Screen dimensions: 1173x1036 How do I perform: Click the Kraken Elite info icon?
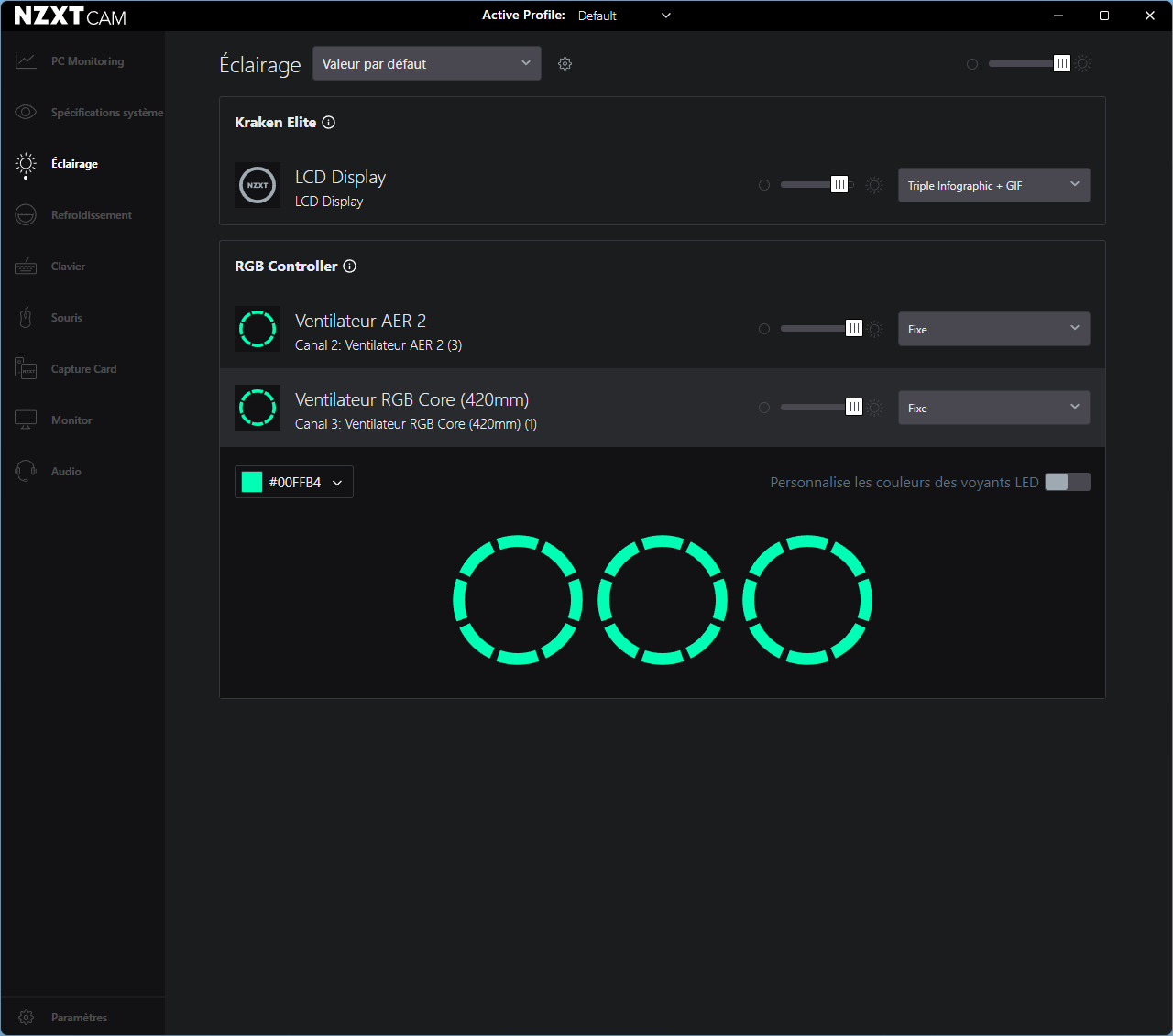(x=329, y=123)
